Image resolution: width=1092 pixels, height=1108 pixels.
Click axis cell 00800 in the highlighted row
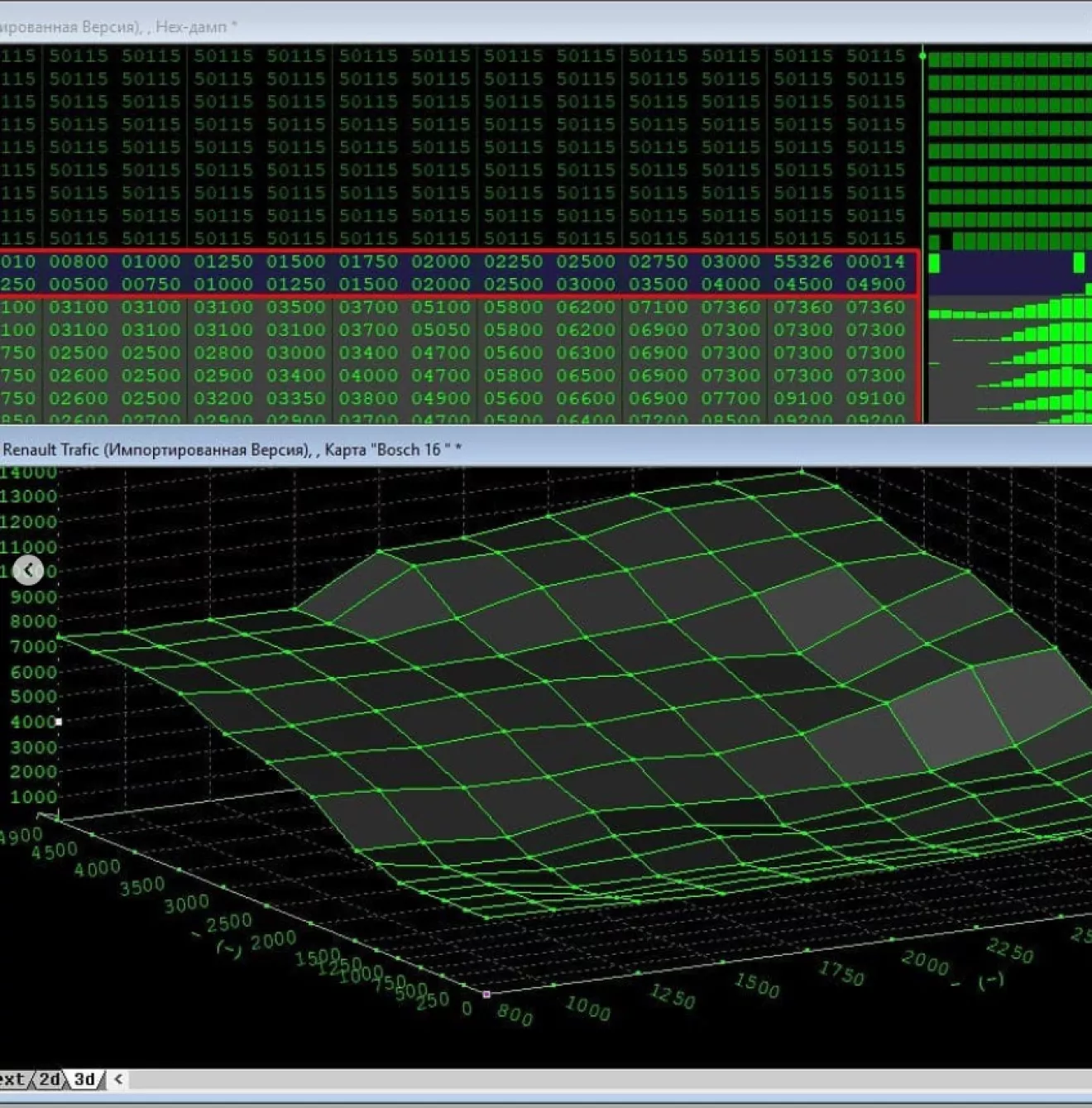[79, 261]
